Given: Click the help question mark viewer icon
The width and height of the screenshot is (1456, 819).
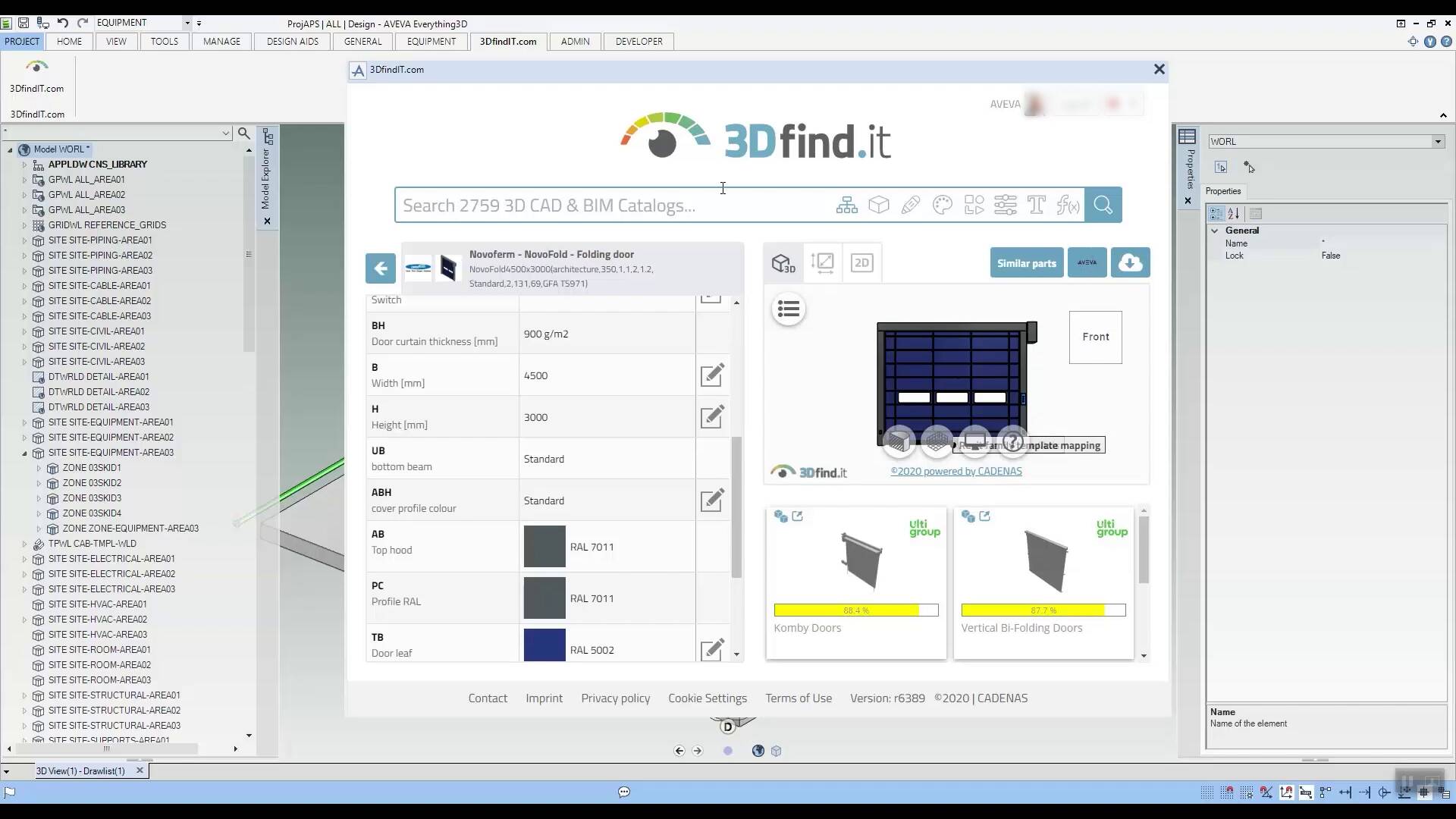Looking at the screenshot, I should tap(1013, 441).
